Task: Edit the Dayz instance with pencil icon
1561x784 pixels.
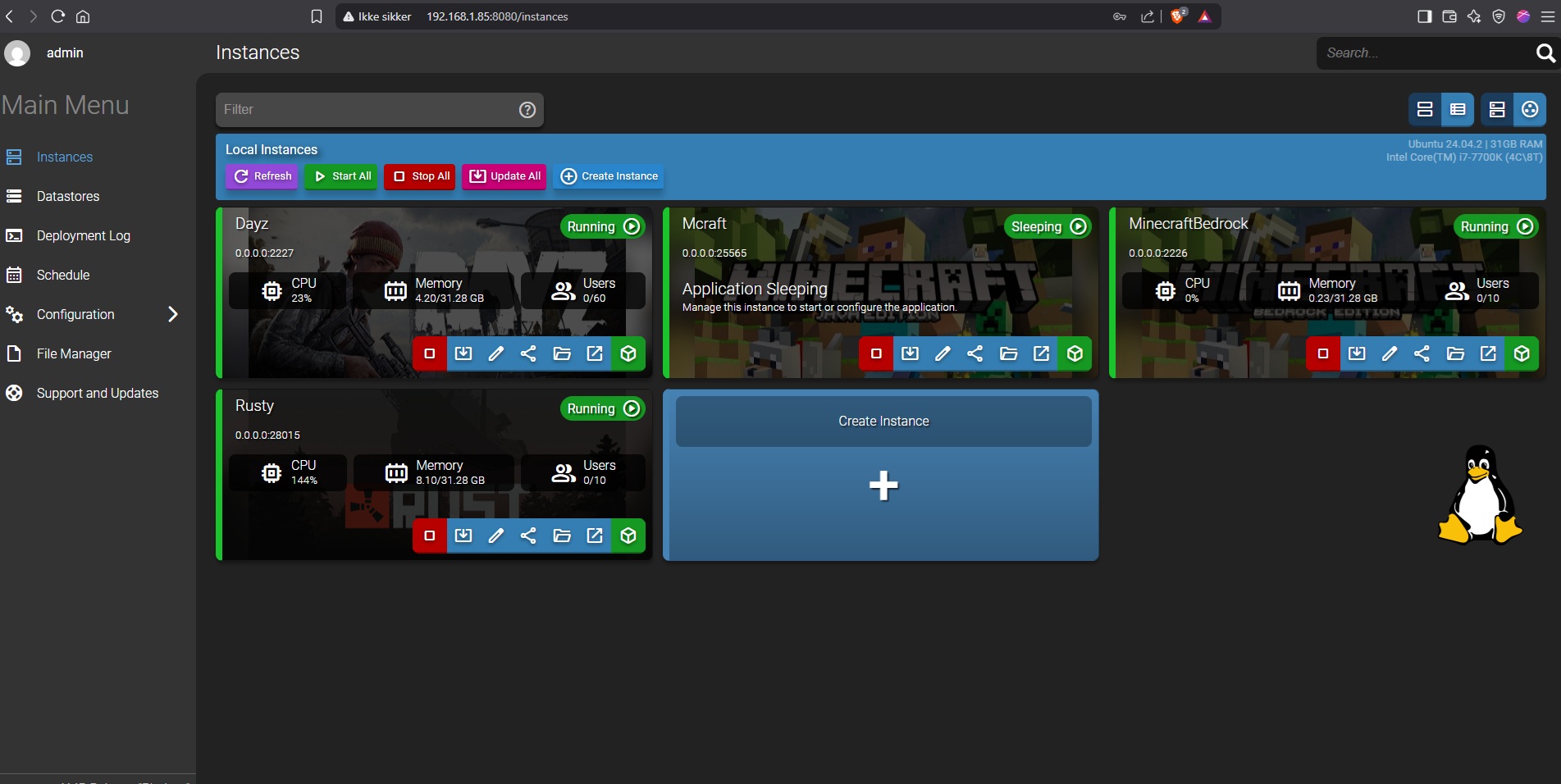Action: tap(496, 353)
